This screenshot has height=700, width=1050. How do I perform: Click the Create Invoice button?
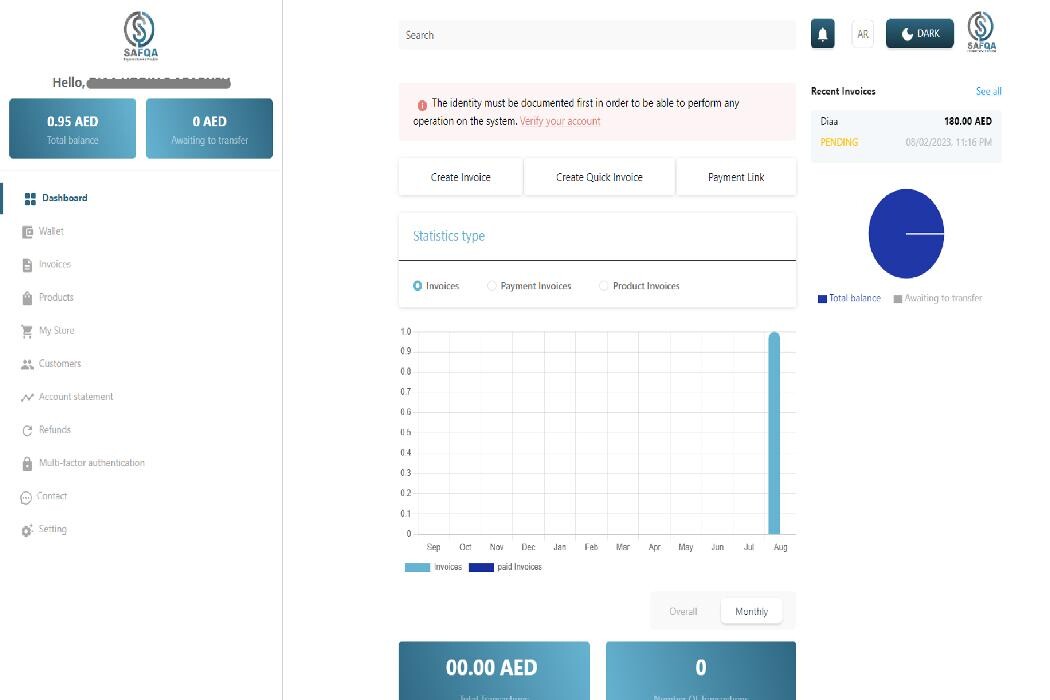(x=460, y=177)
